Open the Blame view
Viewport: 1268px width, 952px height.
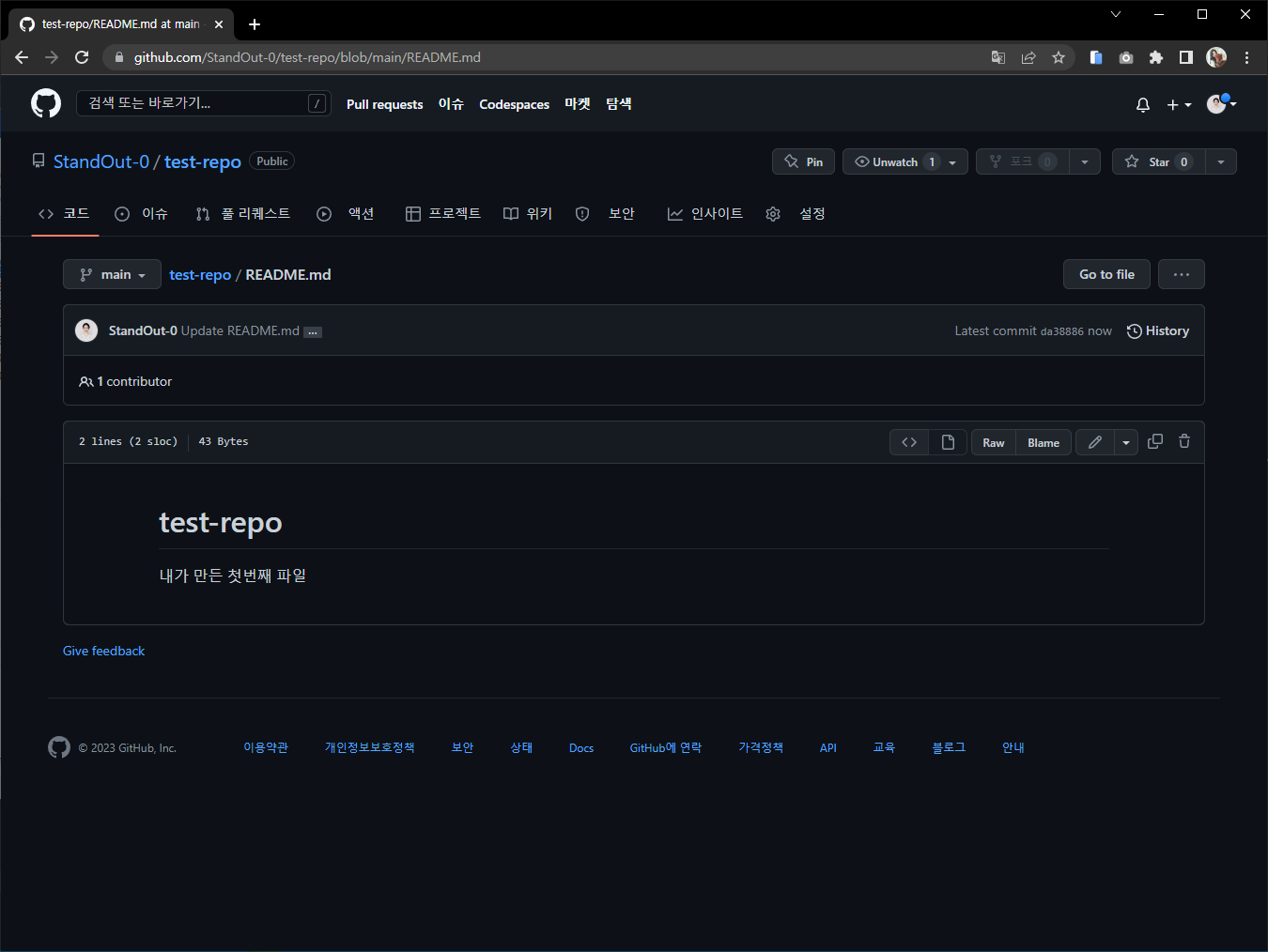1044,442
